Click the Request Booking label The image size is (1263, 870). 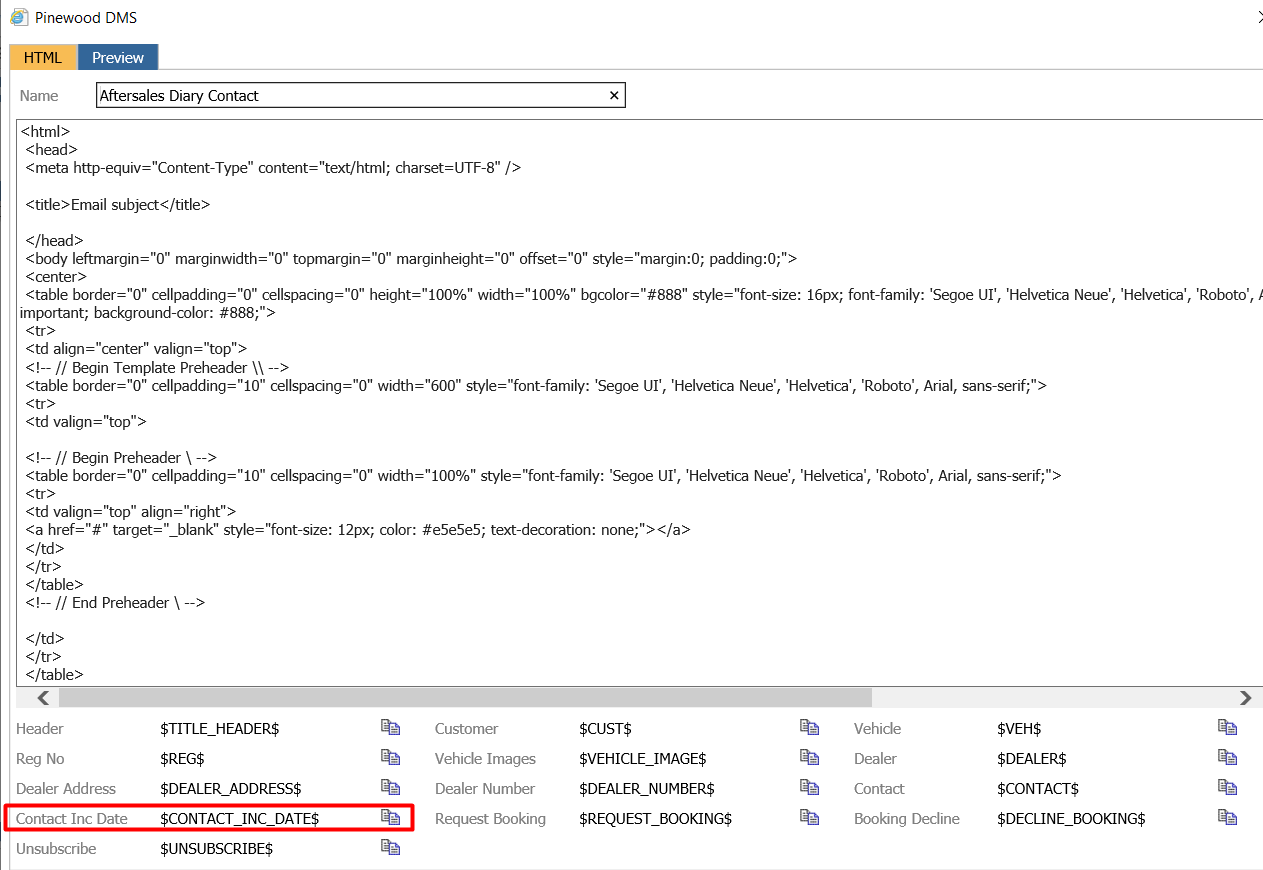tap(490, 819)
